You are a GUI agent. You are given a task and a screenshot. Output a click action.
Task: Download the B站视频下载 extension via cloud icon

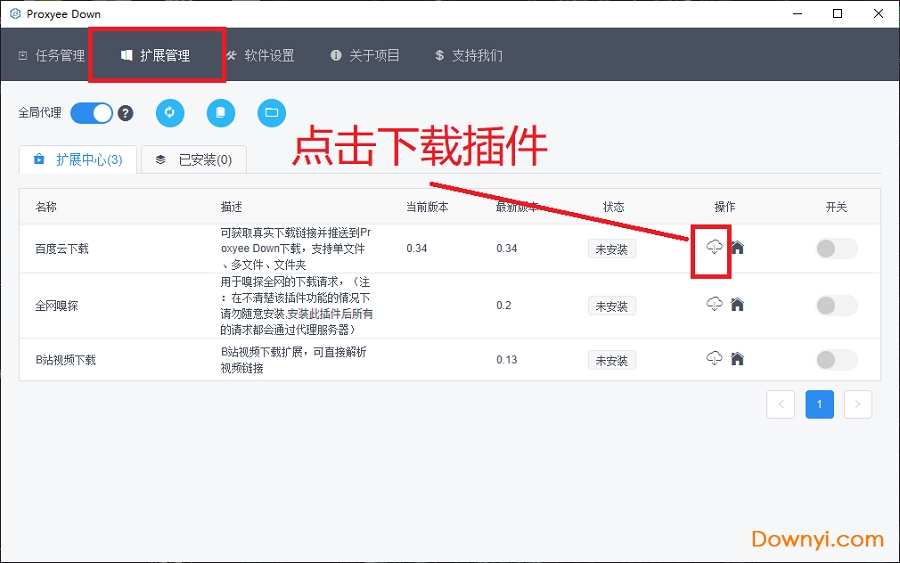pyautogui.click(x=714, y=358)
